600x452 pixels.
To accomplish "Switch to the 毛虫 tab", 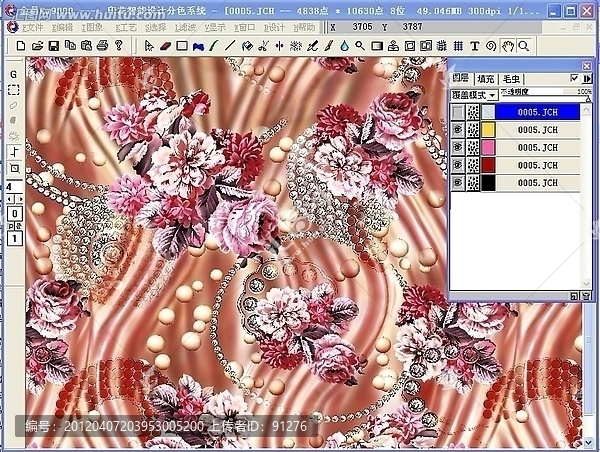I will [511, 79].
